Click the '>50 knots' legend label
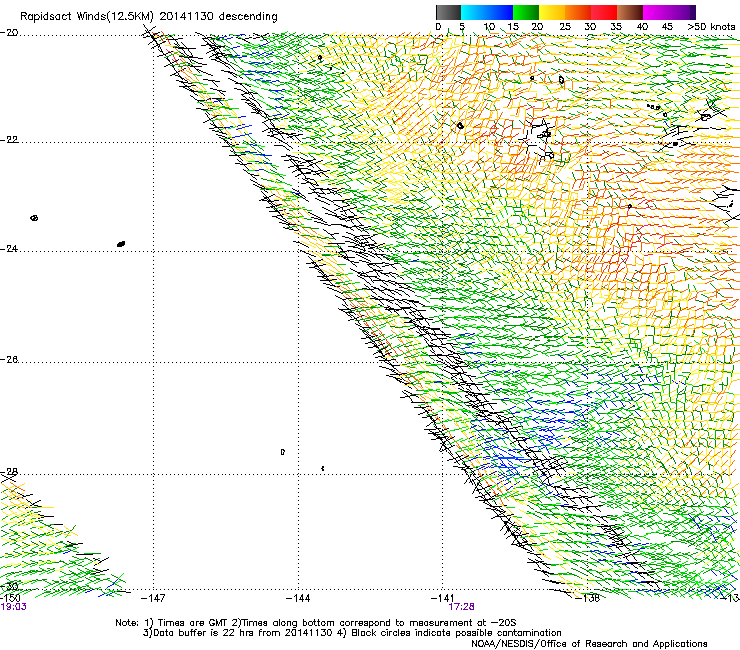 coord(711,27)
